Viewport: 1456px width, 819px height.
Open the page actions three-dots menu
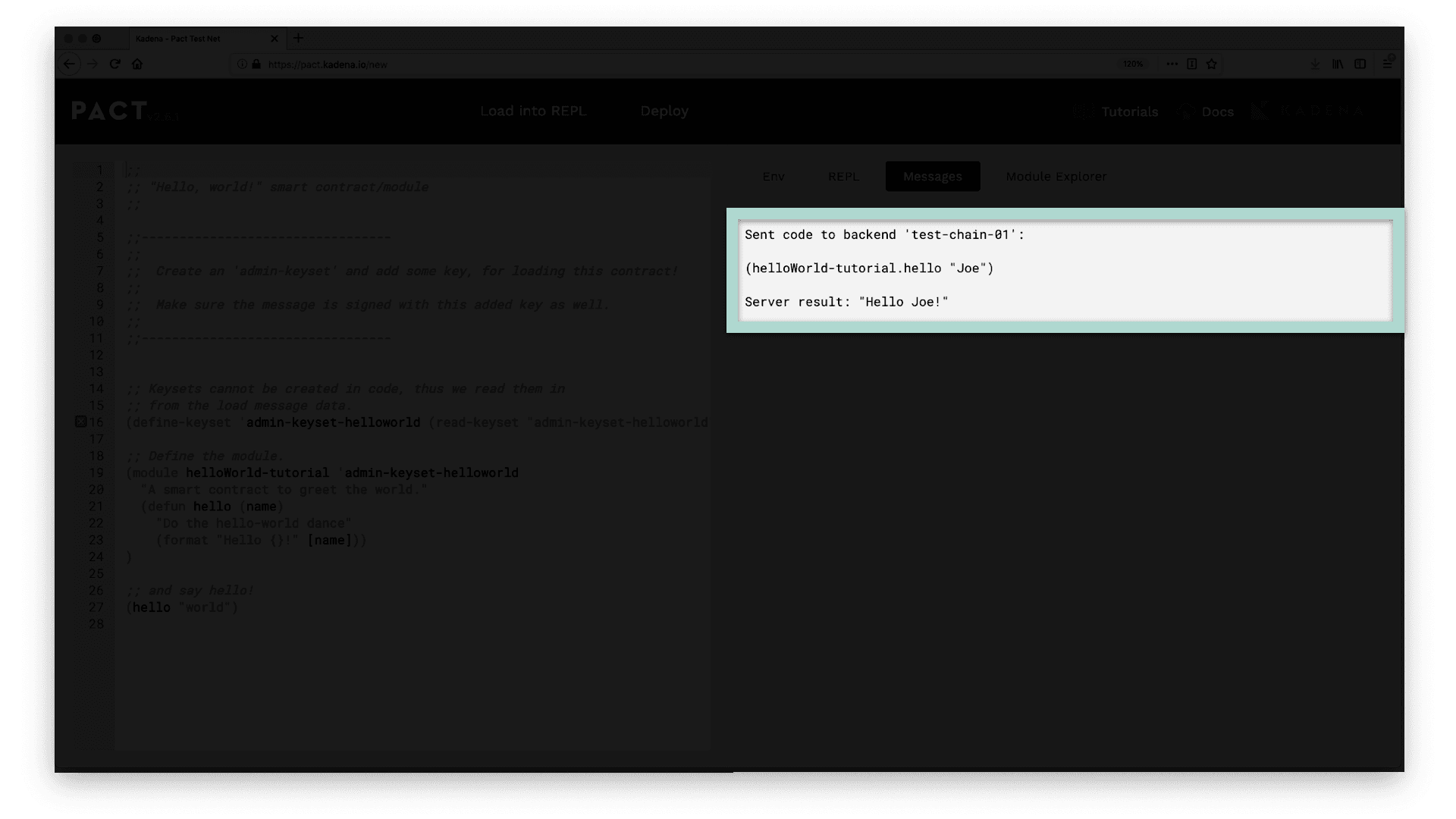click(x=1172, y=64)
